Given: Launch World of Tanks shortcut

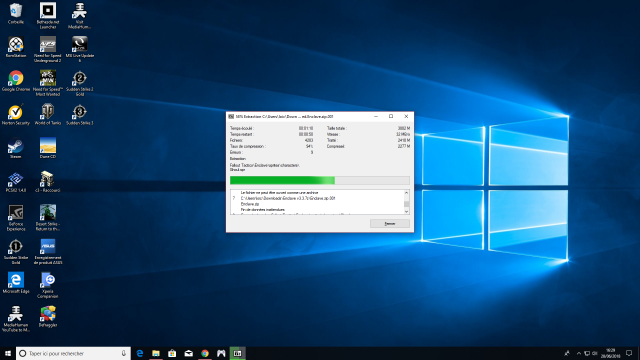Looking at the screenshot, I should (48, 114).
